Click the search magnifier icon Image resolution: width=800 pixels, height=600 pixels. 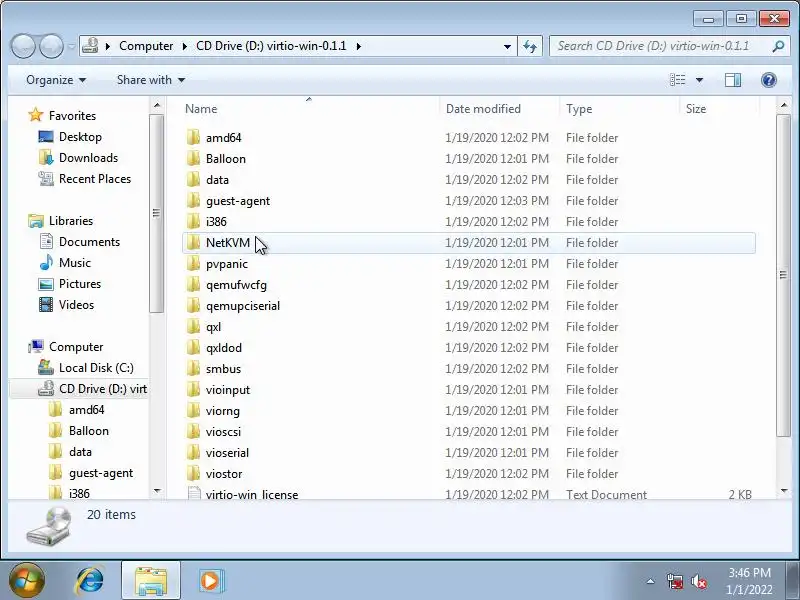[x=778, y=46]
